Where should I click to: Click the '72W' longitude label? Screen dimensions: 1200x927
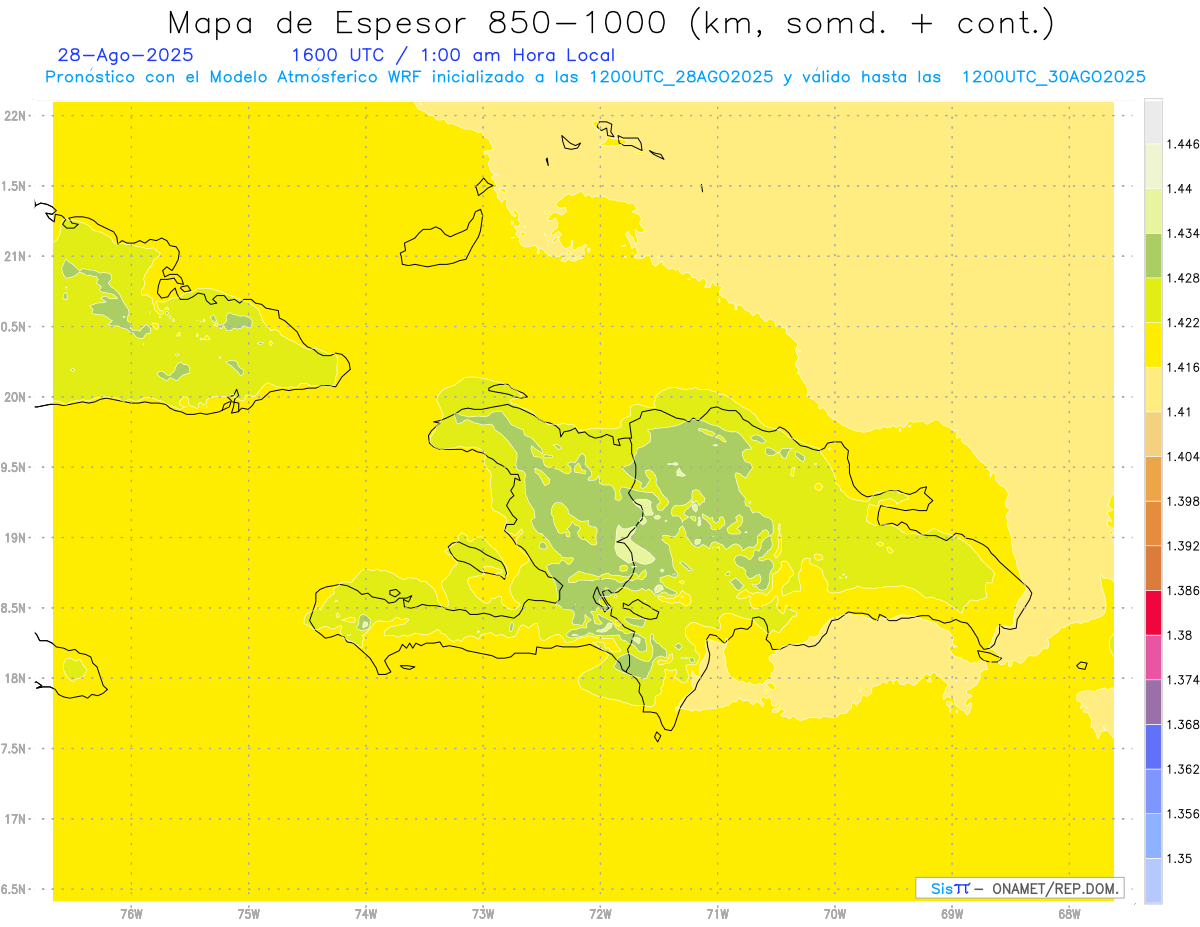601,913
